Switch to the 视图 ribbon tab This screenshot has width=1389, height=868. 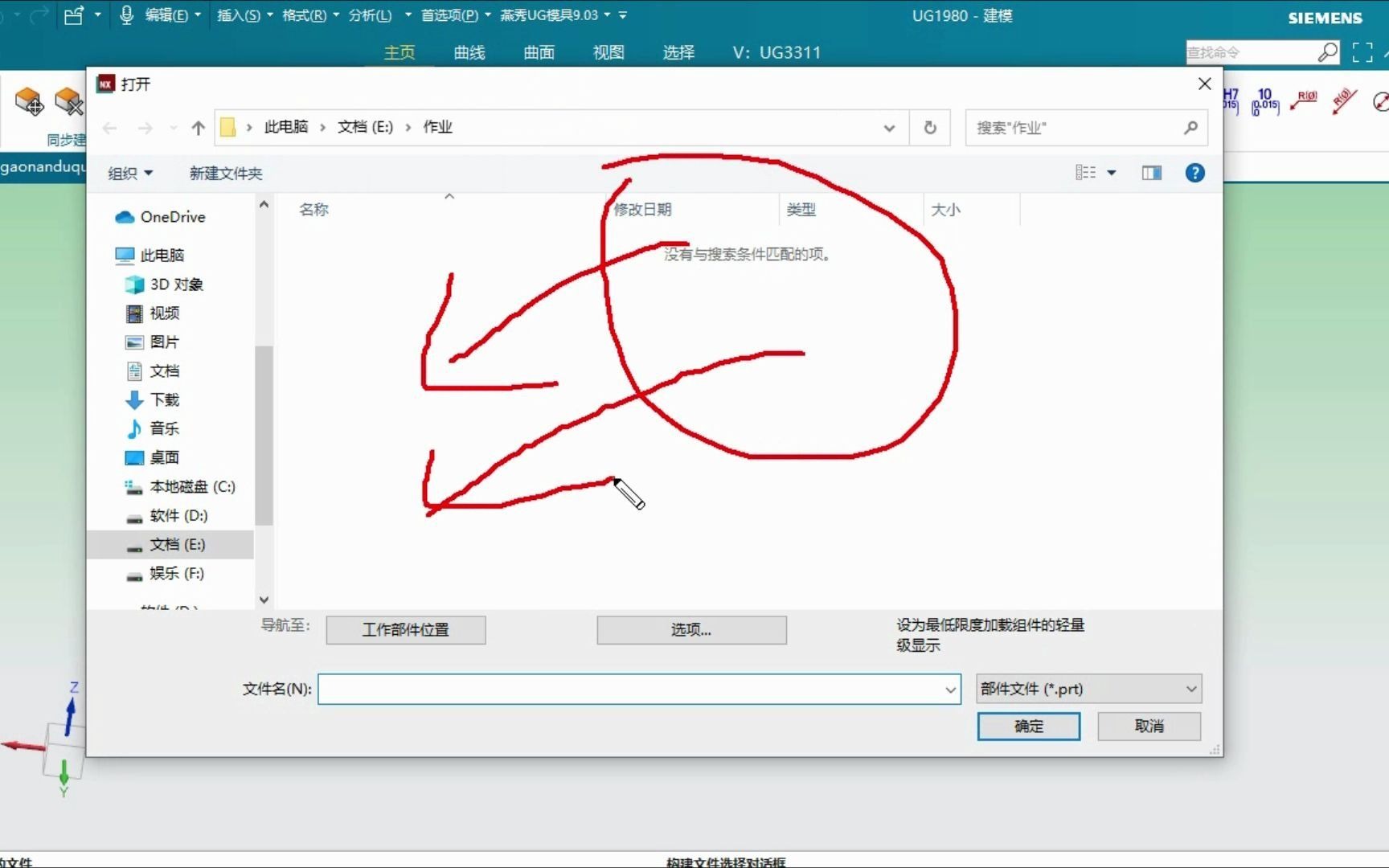(608, 53)
